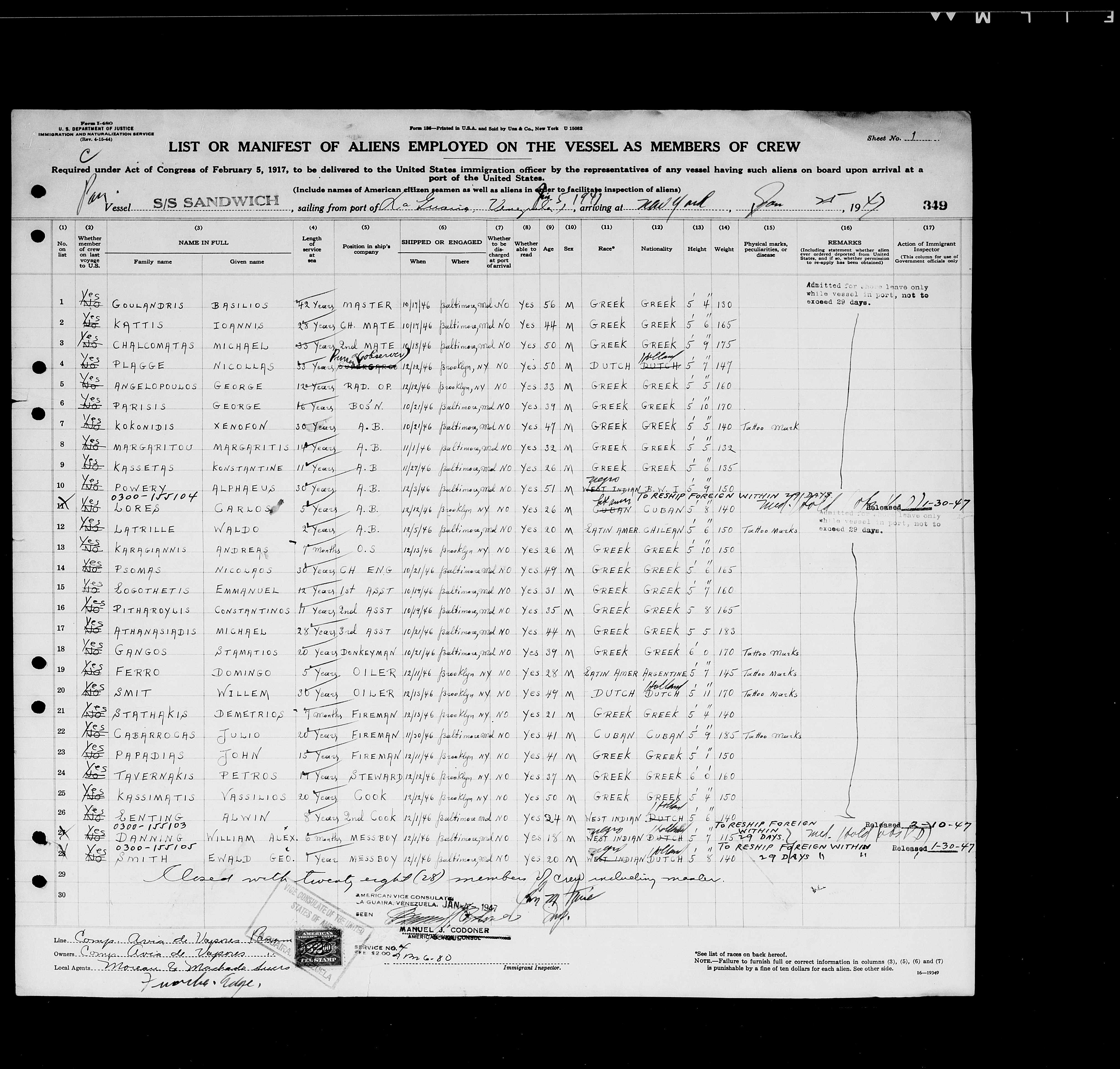The height and width of the screenshot is (1069, 1120).
Task: Click the page number 349
Action: tap(935, 205)
